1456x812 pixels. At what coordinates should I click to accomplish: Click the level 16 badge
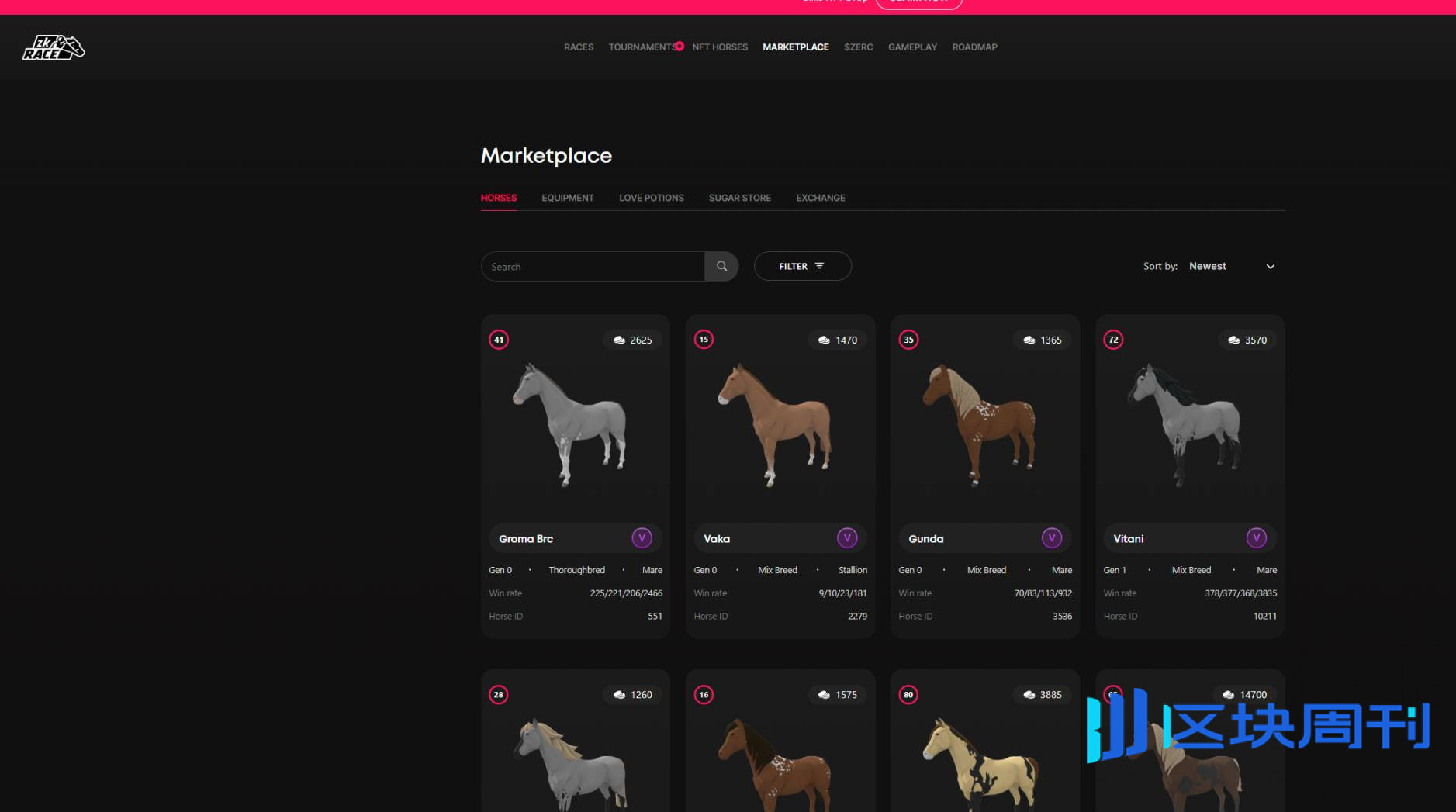(x=704, y=695)
